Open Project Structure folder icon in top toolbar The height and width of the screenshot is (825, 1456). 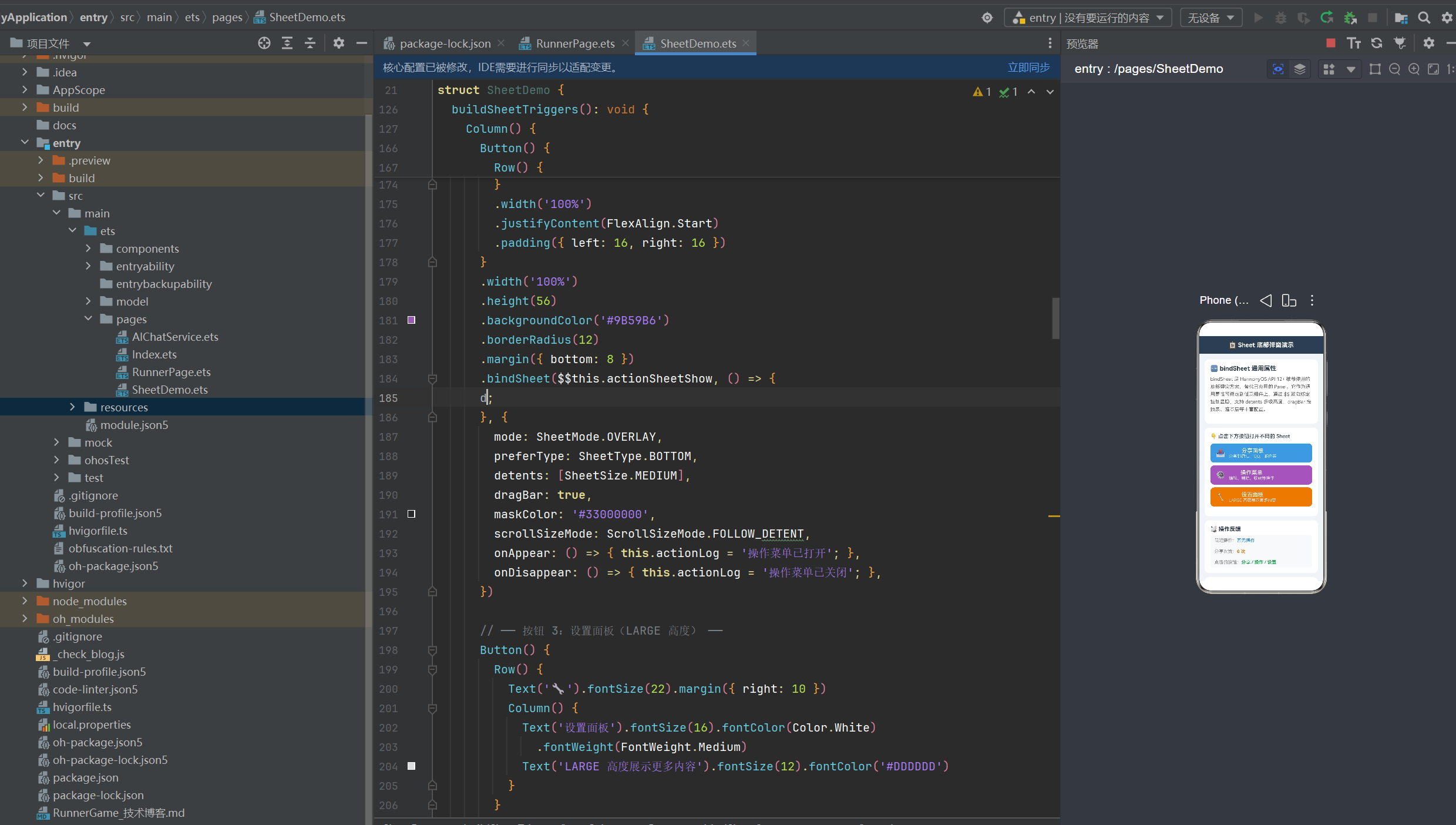point(1401,18)
